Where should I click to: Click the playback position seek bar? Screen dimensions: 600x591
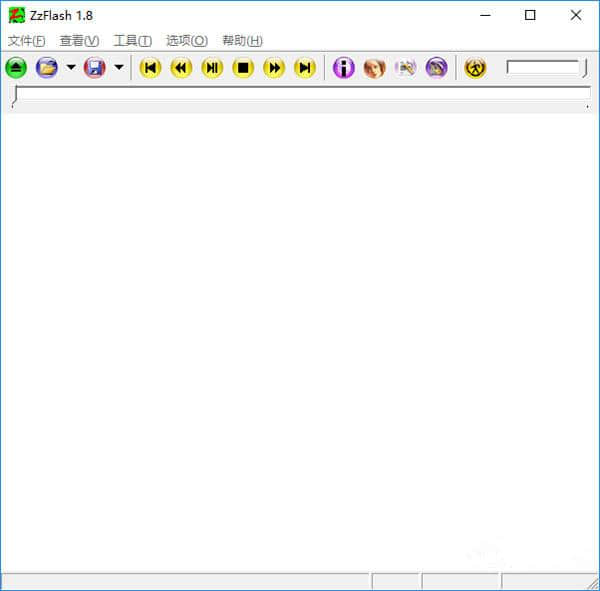click(x=302, y=96)
